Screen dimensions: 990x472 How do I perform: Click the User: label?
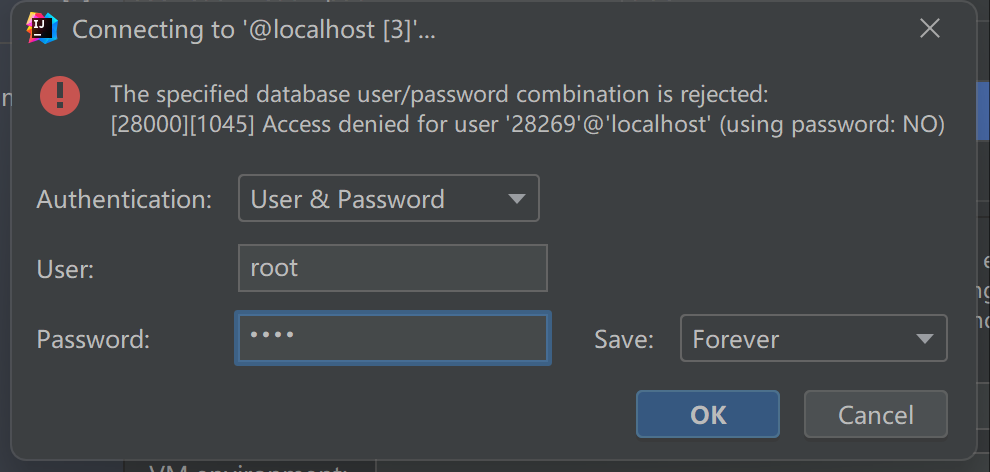click(x=66, y=269)
